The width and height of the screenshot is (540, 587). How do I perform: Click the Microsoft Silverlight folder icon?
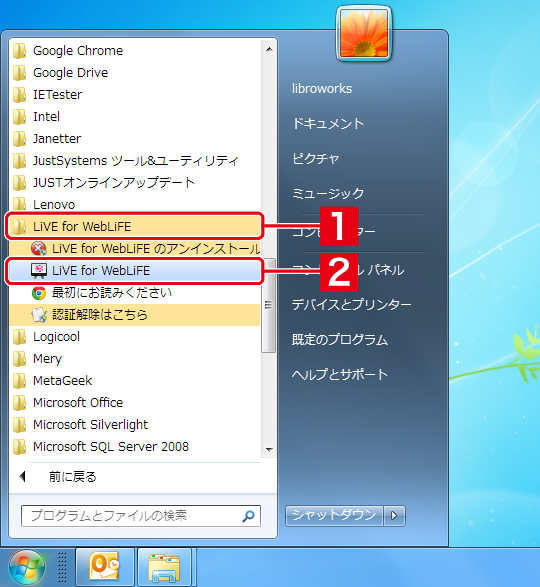coord(19,425)
